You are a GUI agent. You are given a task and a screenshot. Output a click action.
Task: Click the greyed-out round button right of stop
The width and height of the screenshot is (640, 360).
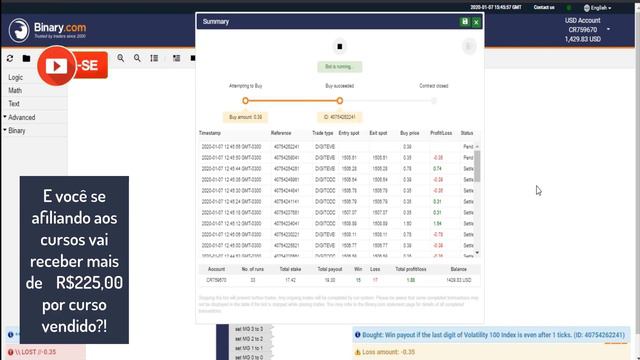469,46
